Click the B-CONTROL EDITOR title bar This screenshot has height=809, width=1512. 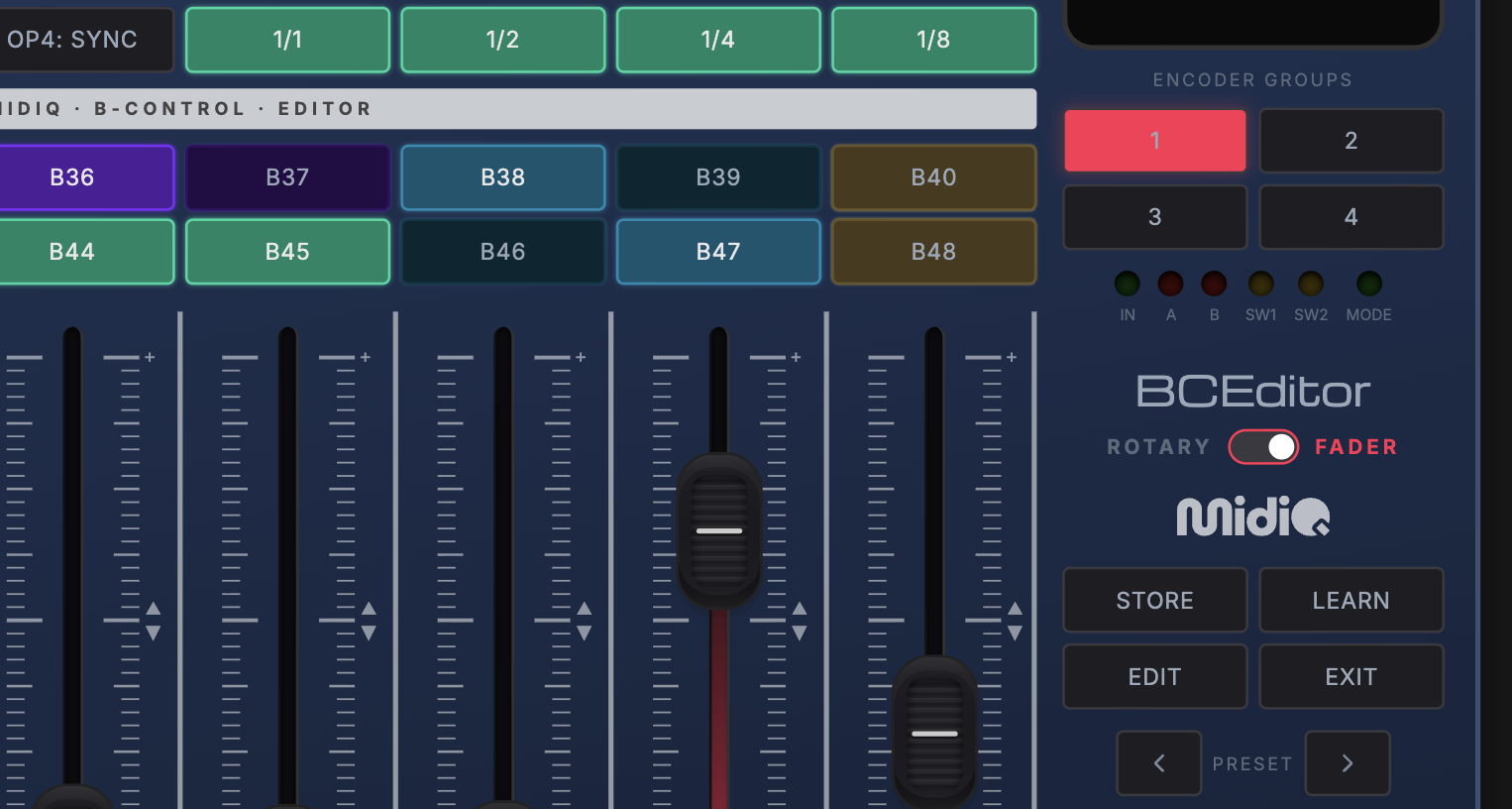click(x=518, y=109)
